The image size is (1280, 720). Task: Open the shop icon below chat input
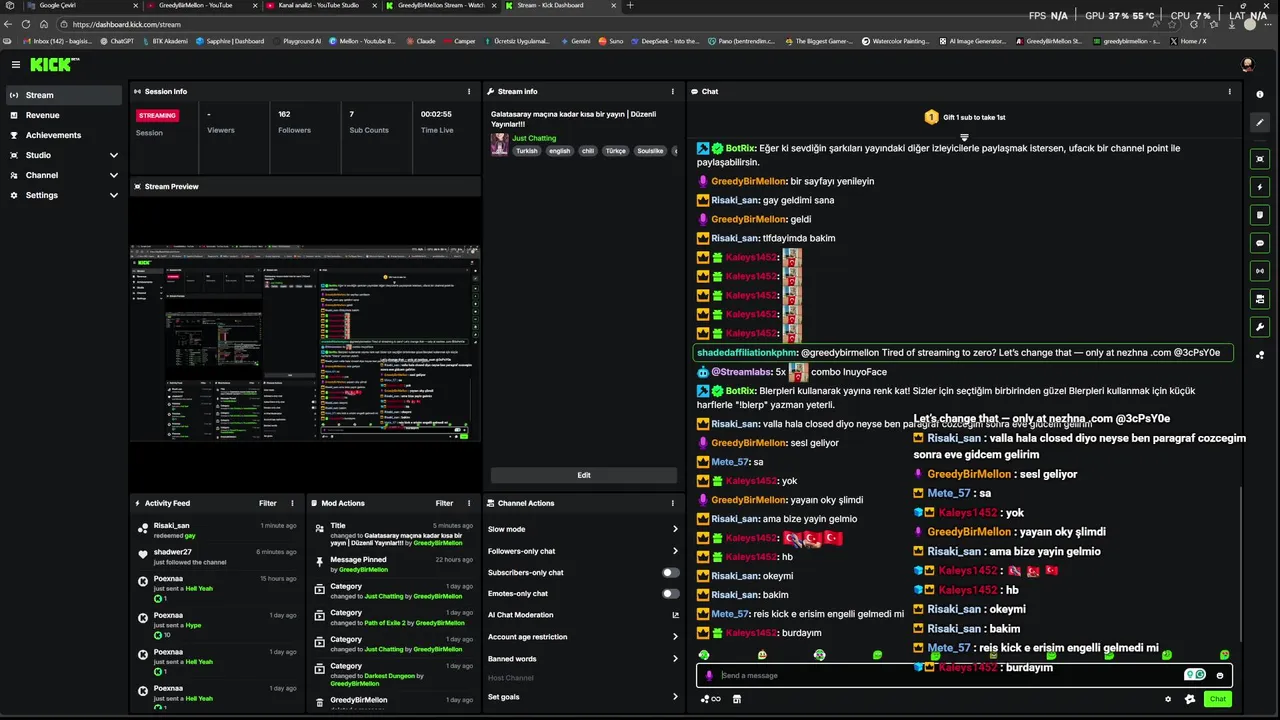point(737,699)
